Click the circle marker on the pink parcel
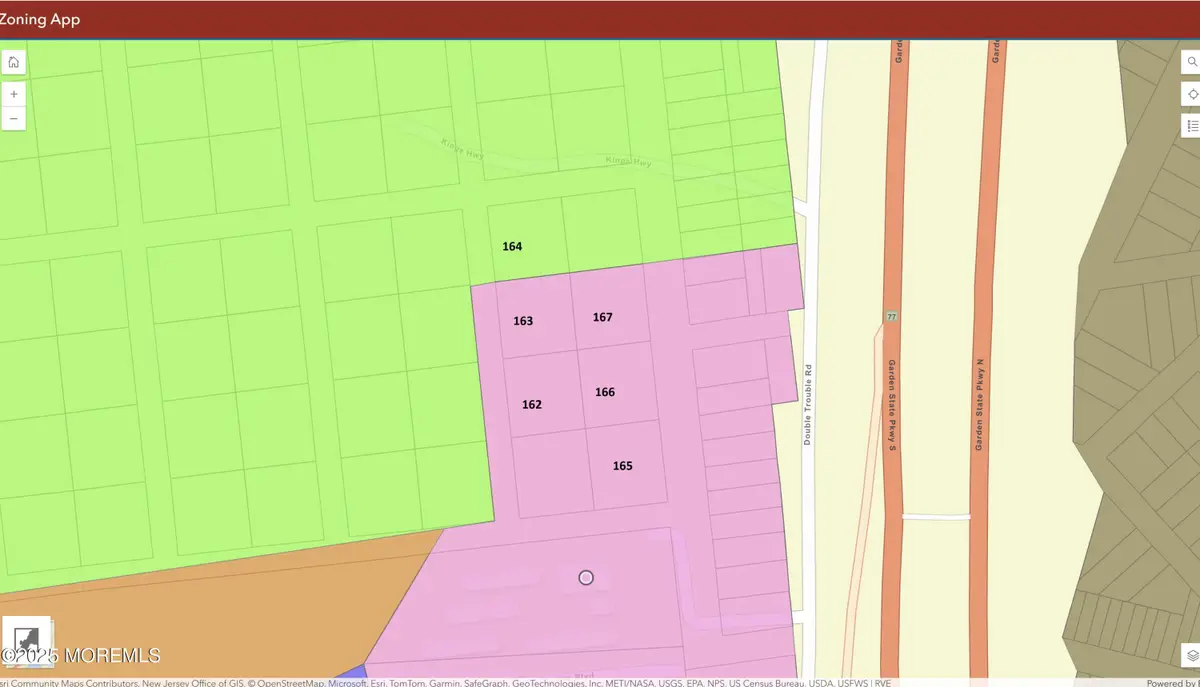 click(586, 577)
